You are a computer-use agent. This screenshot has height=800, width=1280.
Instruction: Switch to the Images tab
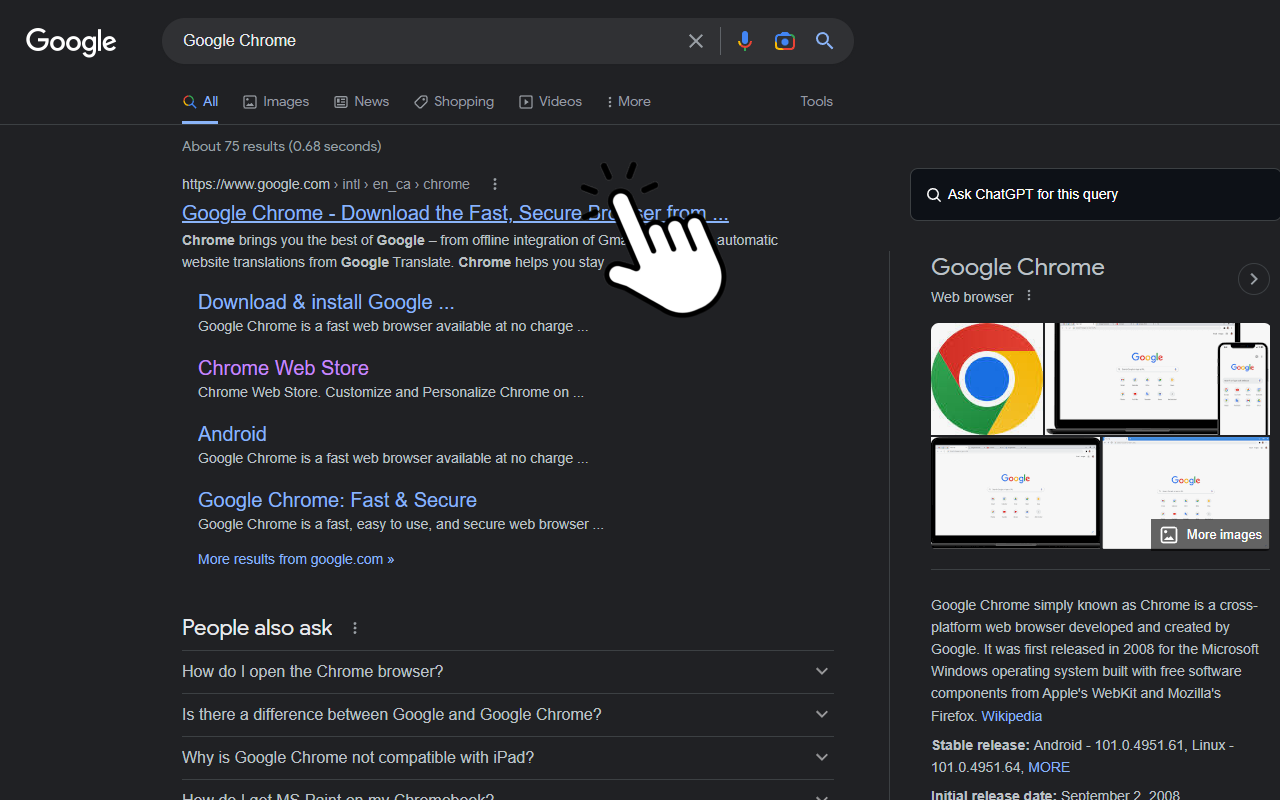[x=275, y=101]
